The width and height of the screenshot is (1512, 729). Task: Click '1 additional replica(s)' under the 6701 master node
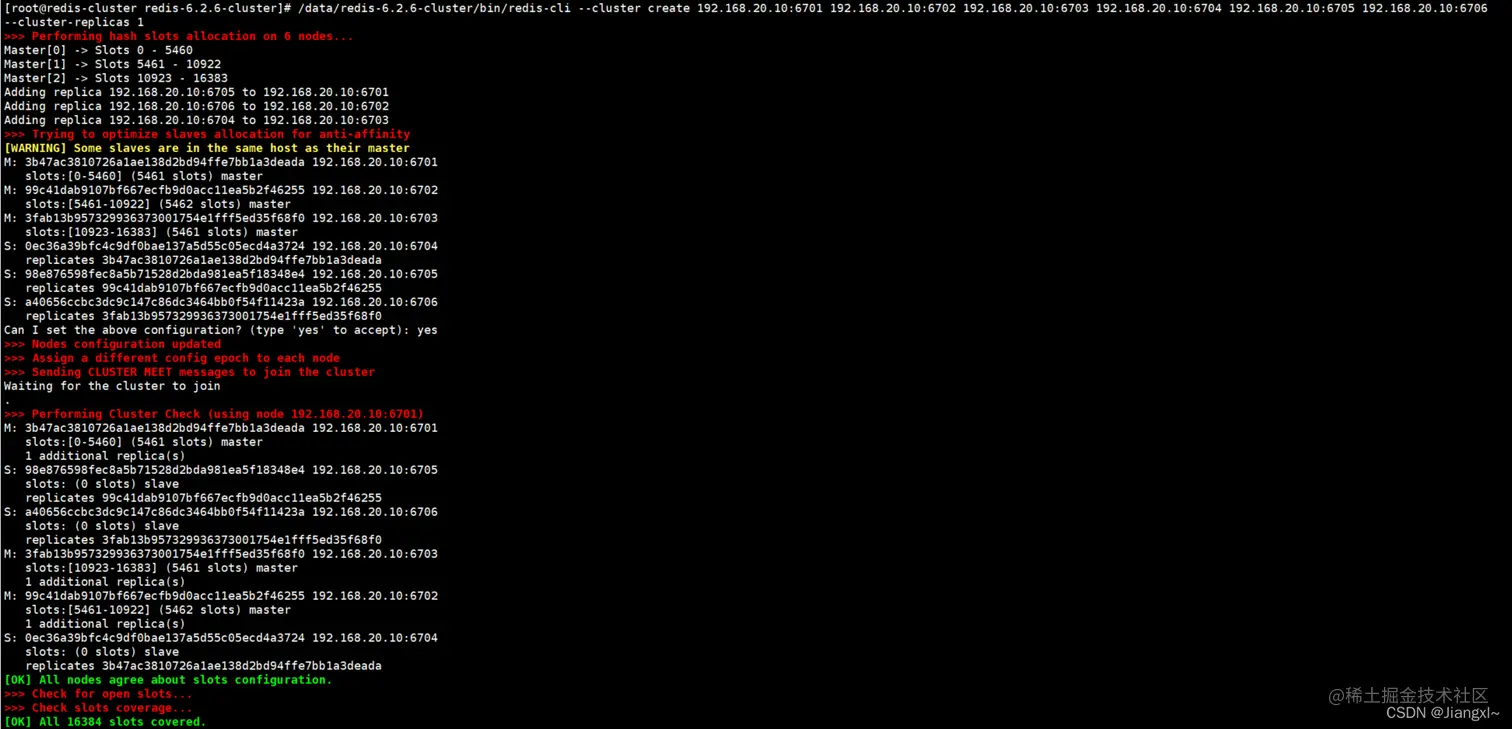coord(105,456)
